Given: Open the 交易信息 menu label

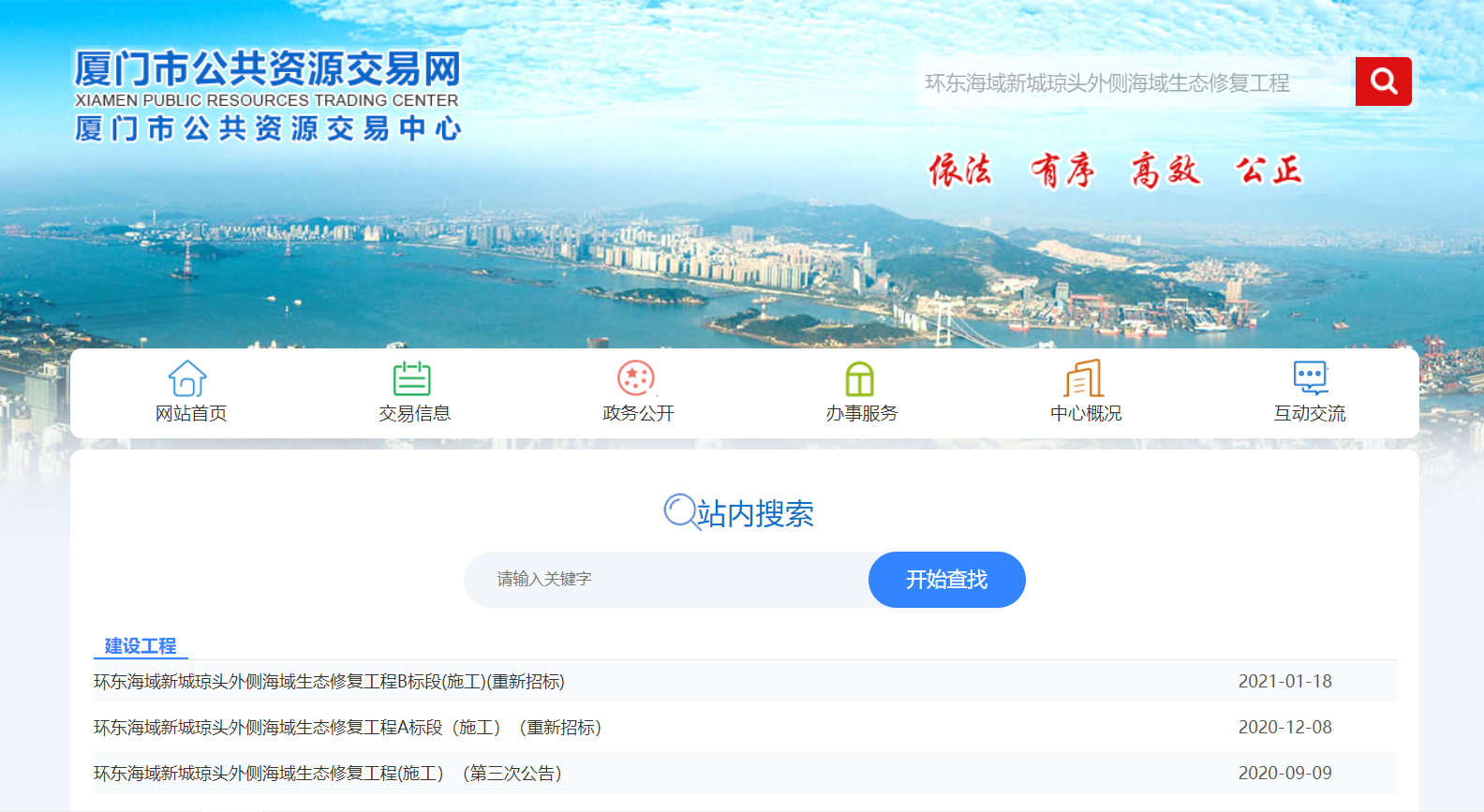Looking at the screenshot, I should point(414,413).
